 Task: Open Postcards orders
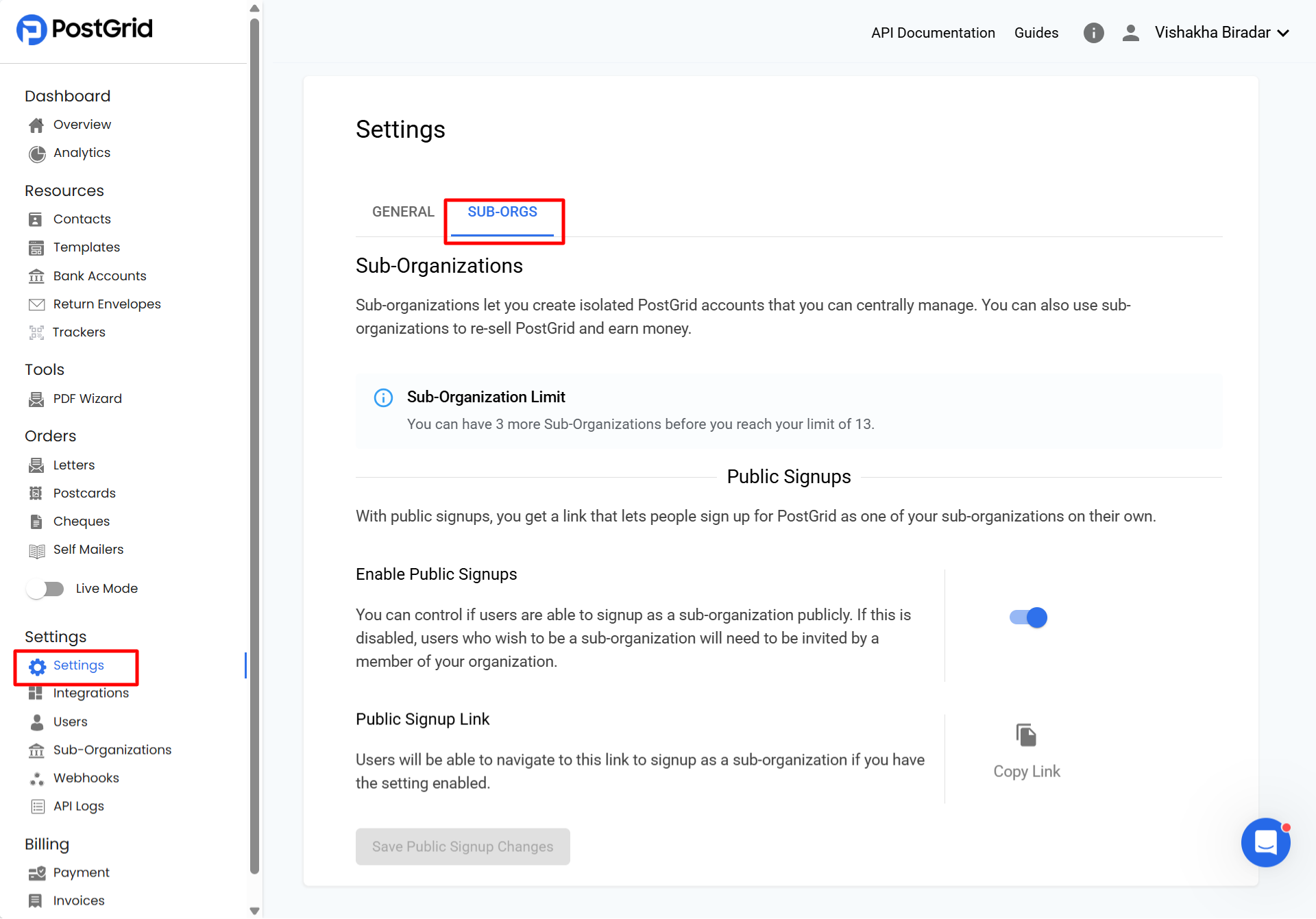(84, 493)
